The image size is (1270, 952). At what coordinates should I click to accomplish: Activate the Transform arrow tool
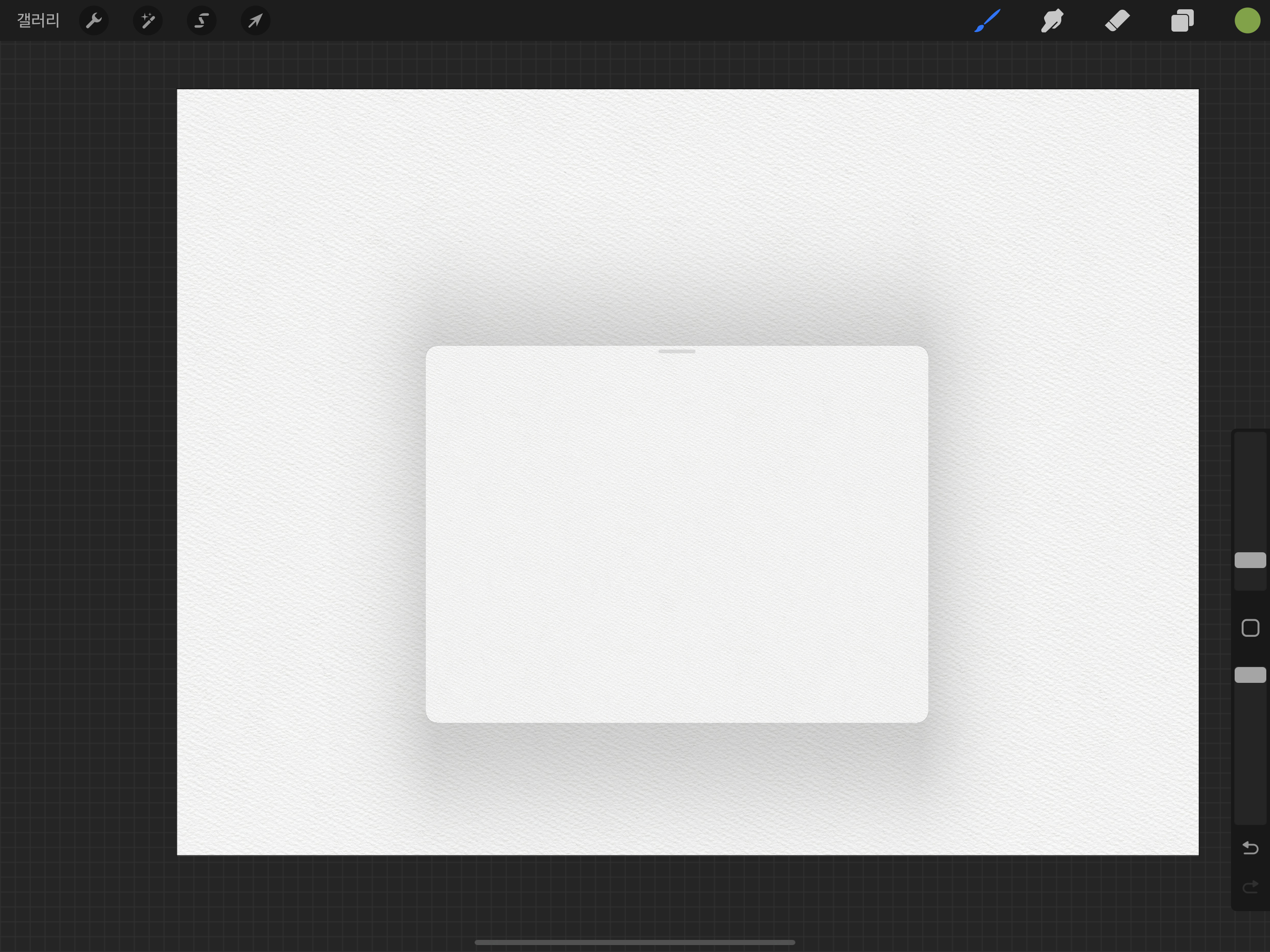pyautogui.click(x=256, y=20)
